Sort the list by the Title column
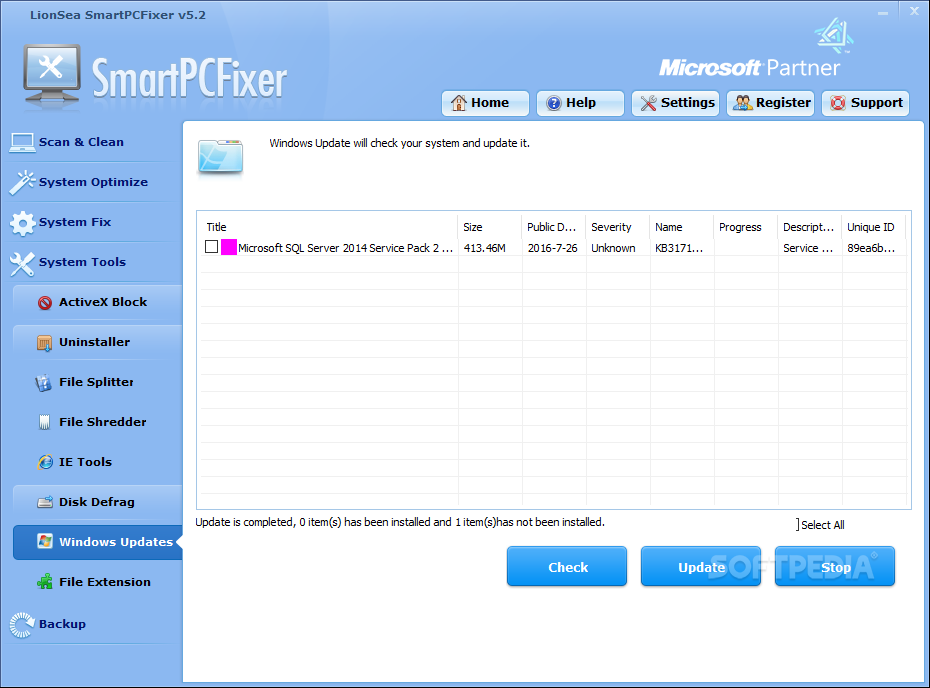The height and width of the screenshot is (688, 930). [329, 227]
